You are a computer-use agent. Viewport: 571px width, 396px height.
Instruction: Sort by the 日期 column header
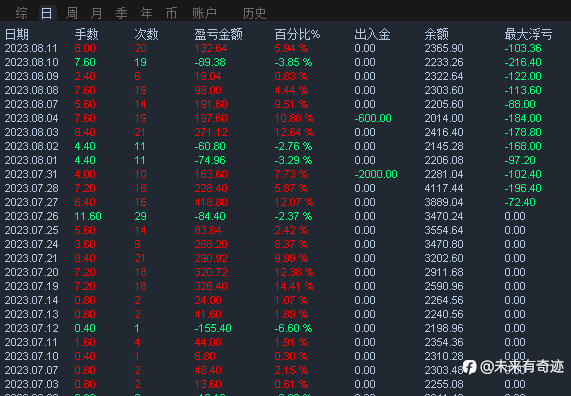click(16, 34)
